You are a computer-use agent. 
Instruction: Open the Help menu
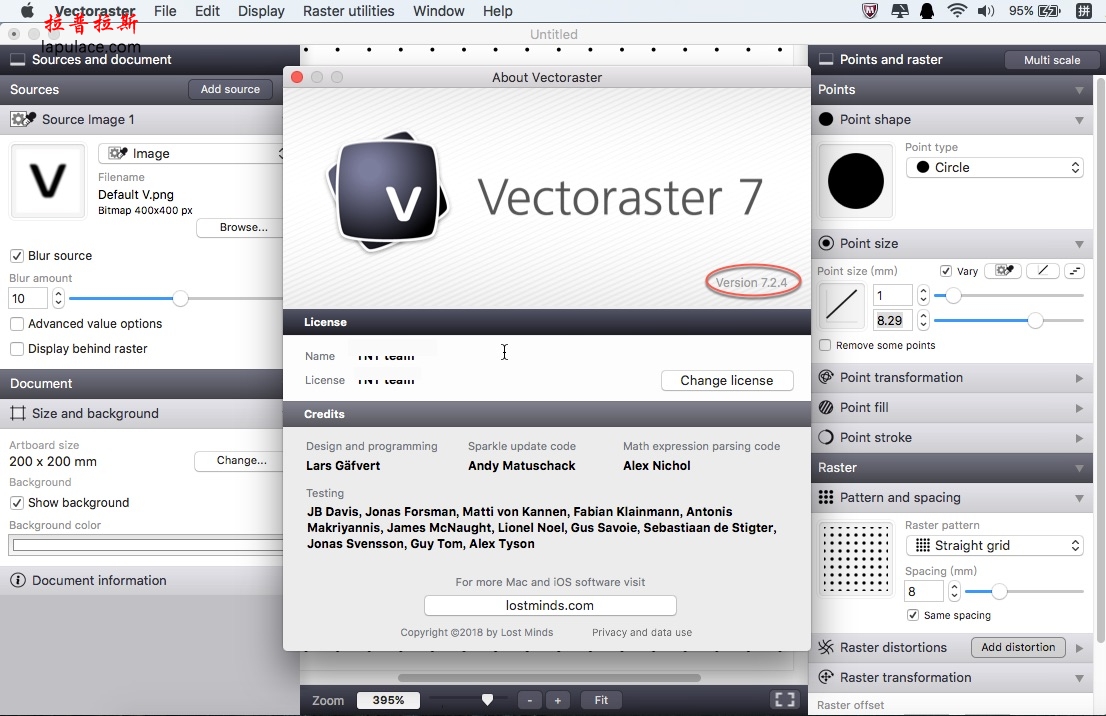(498, 11)
